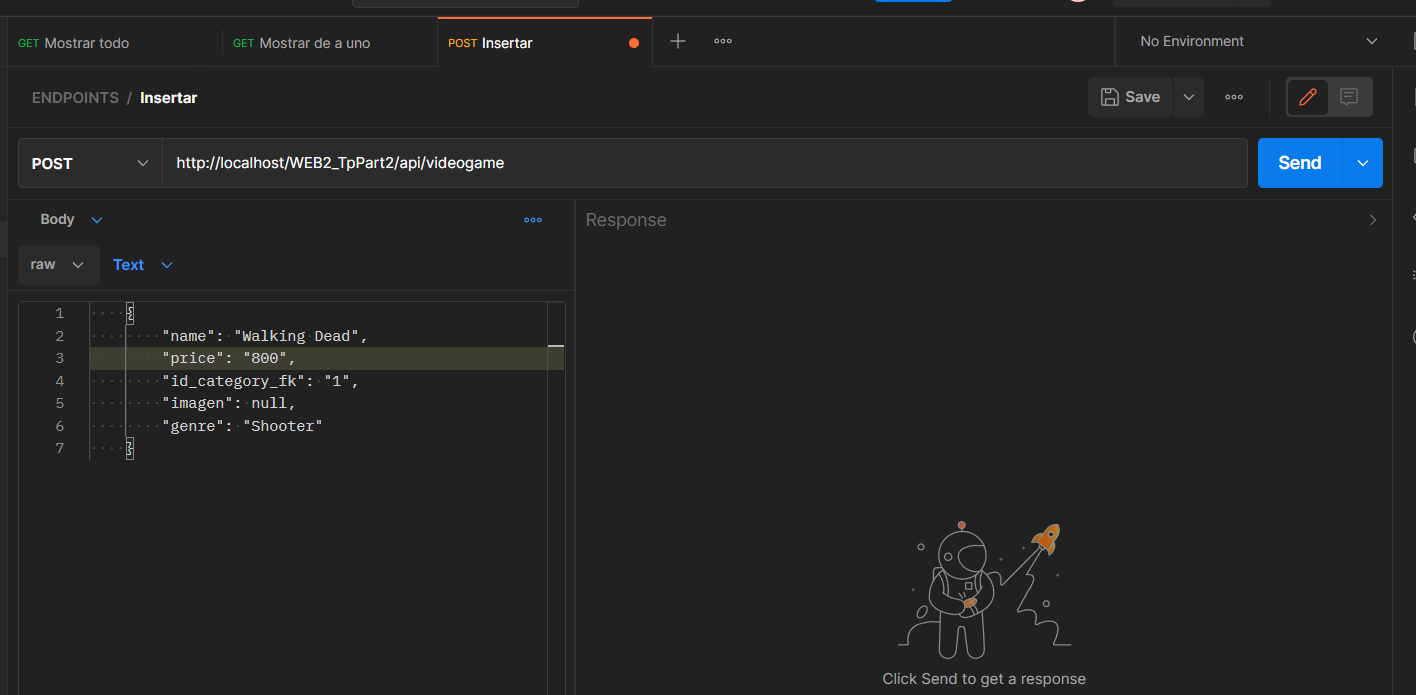Image resolution: width=1416 pixels, height=695 pixels.
Task: Open the POST method dropdown
Action: tap(88, 162)
